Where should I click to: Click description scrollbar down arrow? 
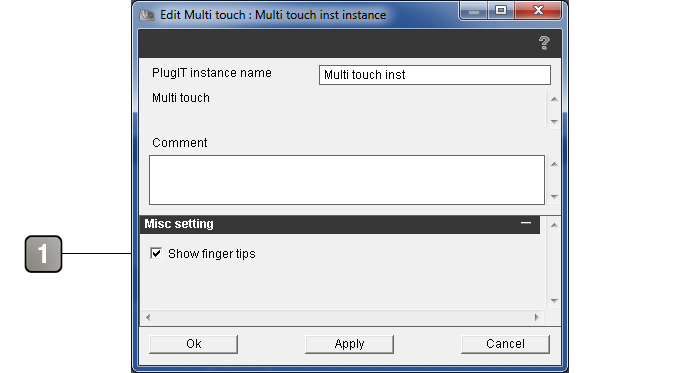pos(554,121)
